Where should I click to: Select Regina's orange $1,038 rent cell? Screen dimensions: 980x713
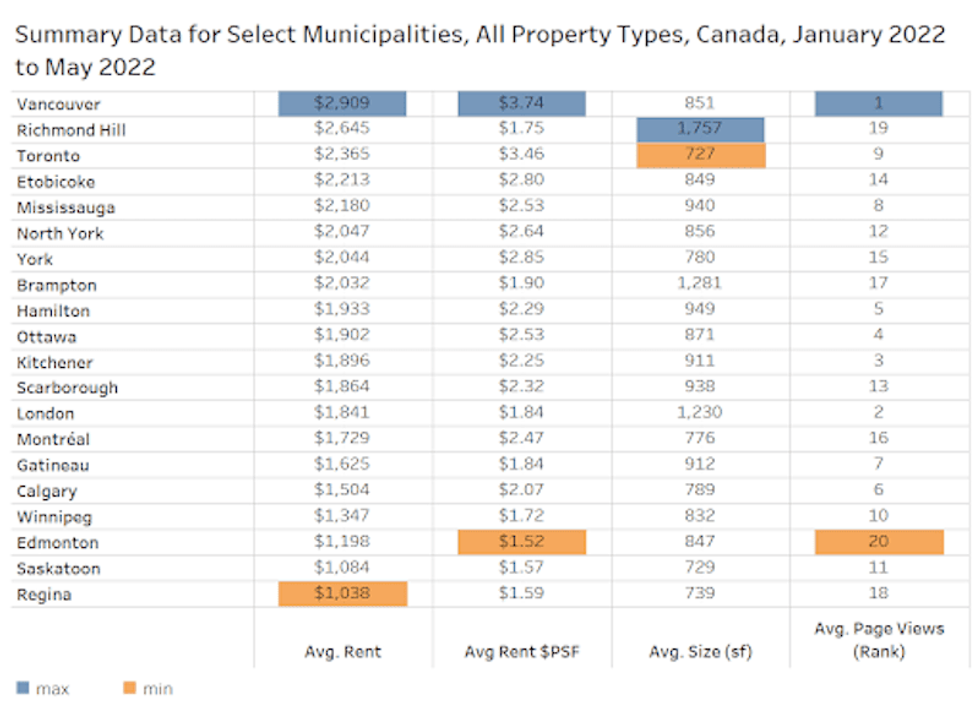342,594
